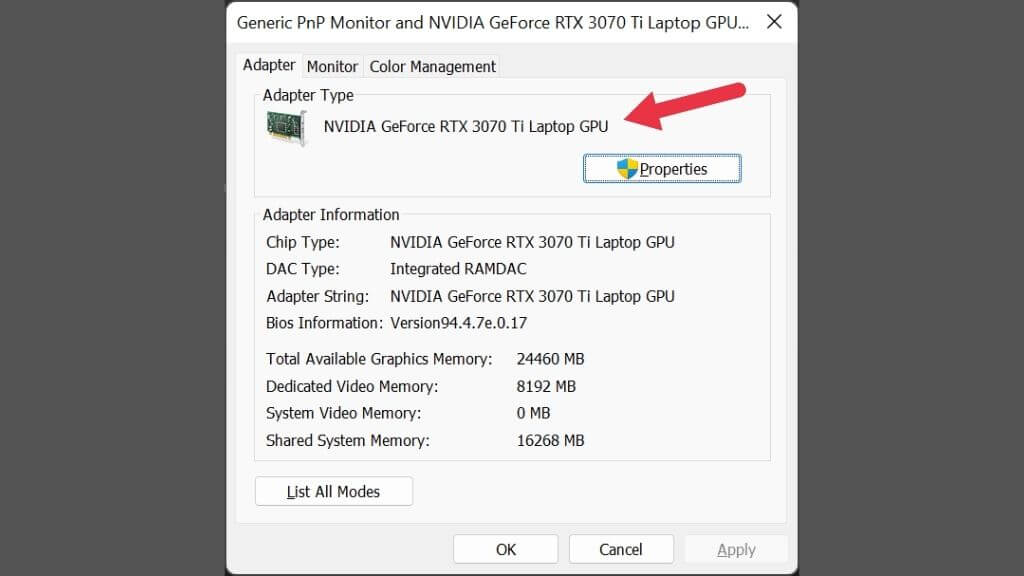Click the Adapter String value text
Image resolution: width=1024 pixels, height=576 pixels.
pyautogui.click(x=532, y=296)
